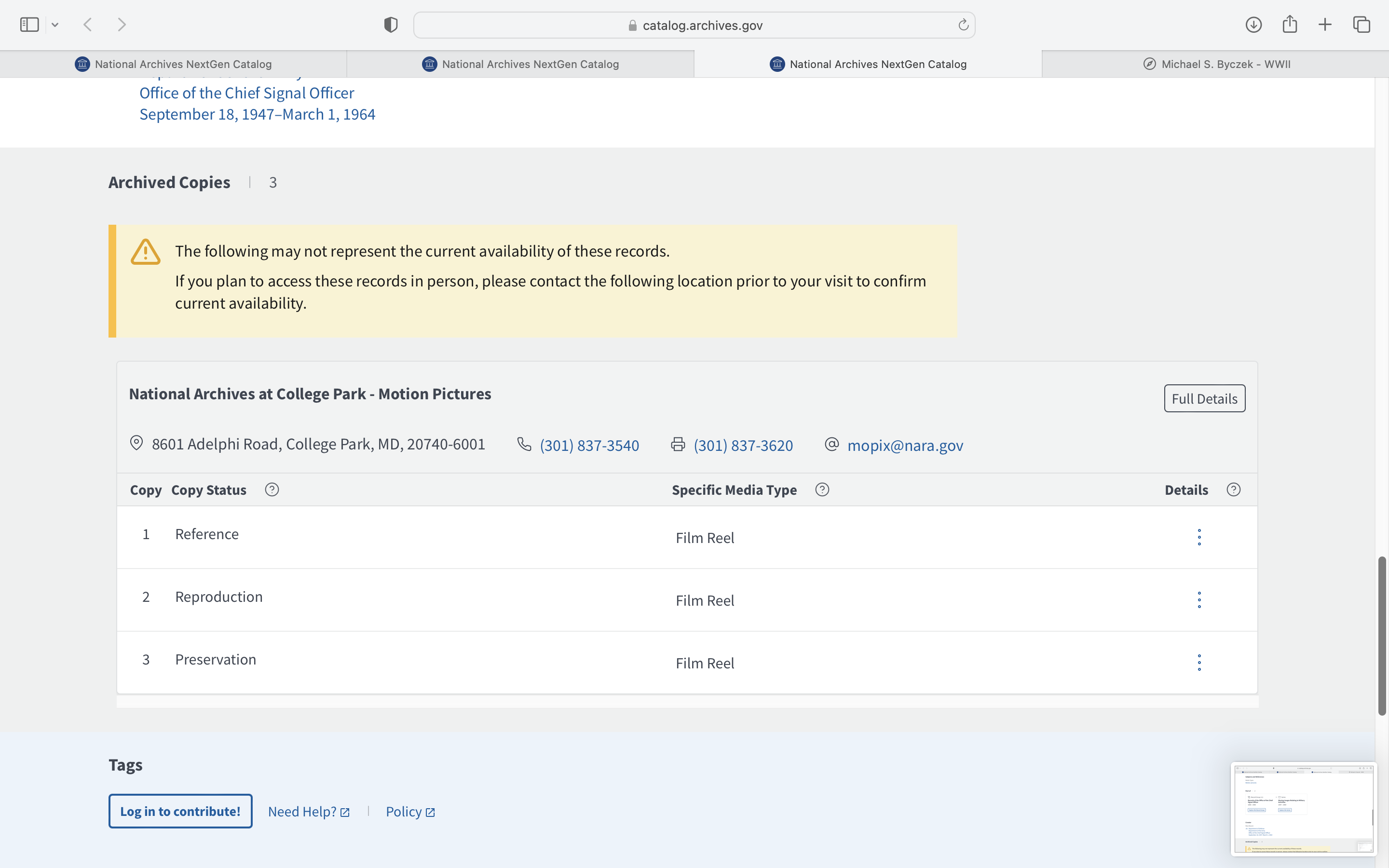Expand details for the Reference copy row

click(x=1199, y=537)
